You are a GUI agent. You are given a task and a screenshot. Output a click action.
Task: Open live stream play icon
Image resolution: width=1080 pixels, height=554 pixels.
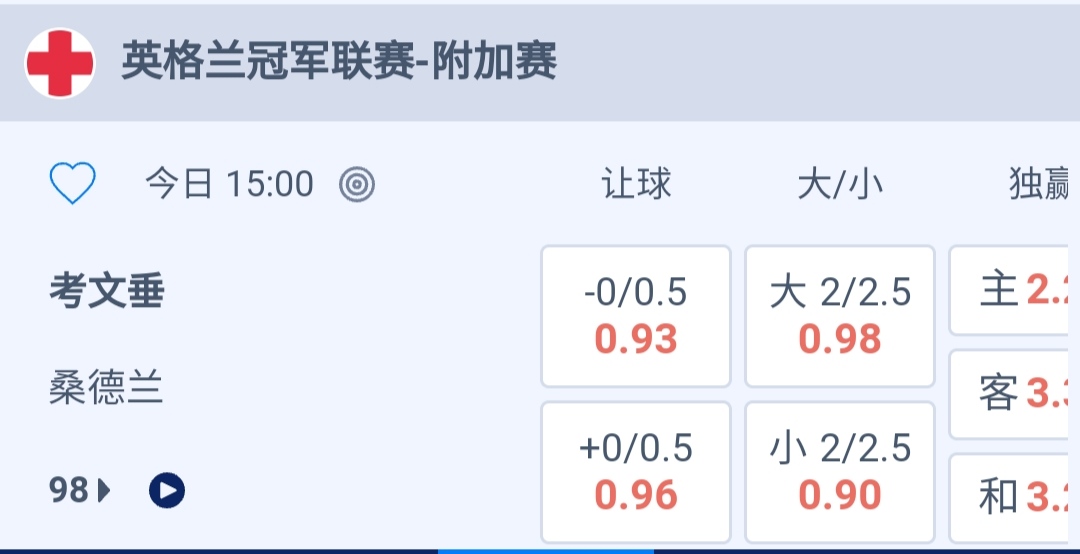click(167, 490)
